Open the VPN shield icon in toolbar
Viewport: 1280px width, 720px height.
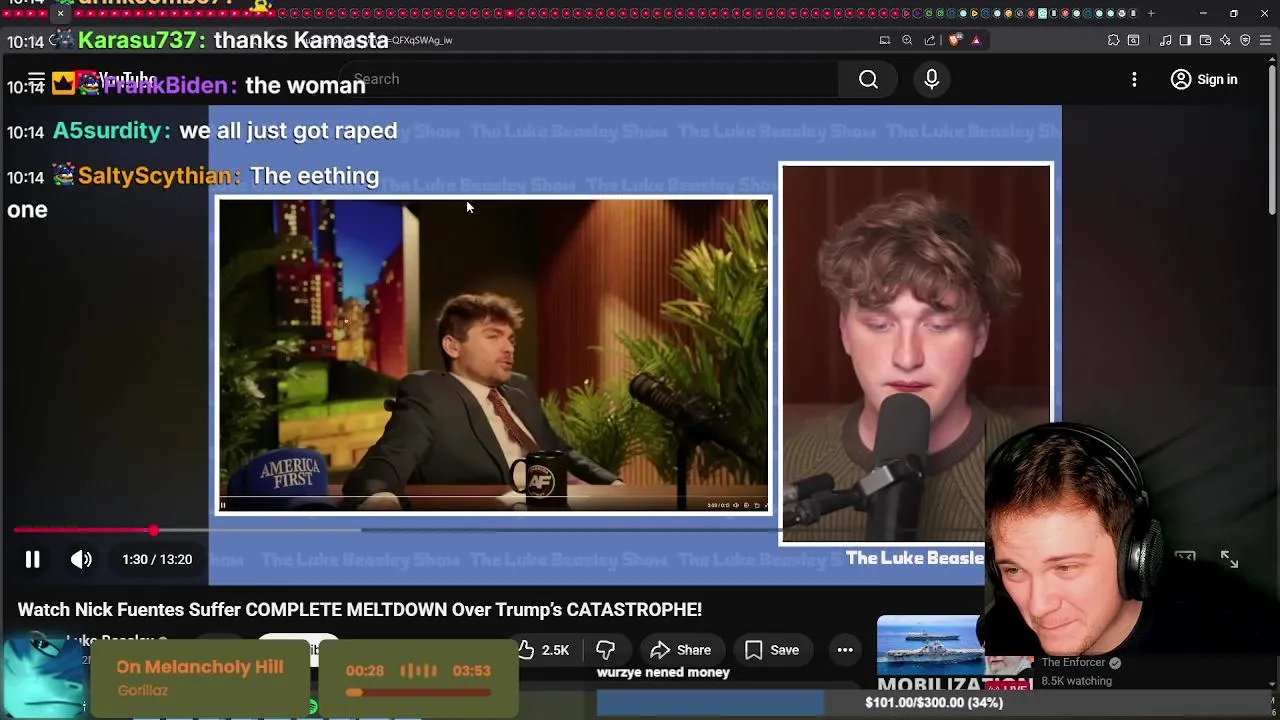[1245, 40]
